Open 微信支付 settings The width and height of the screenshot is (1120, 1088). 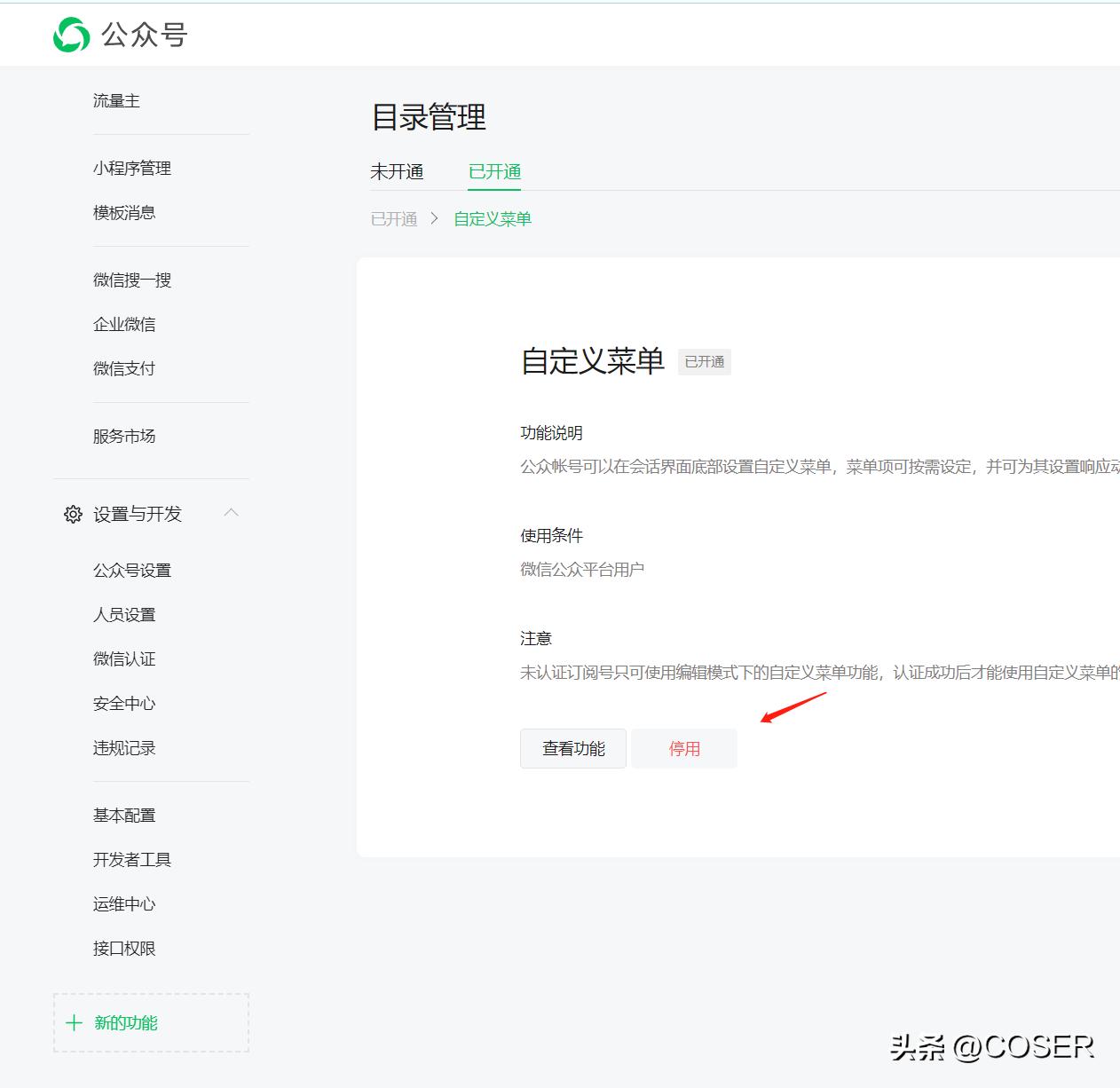124,368
